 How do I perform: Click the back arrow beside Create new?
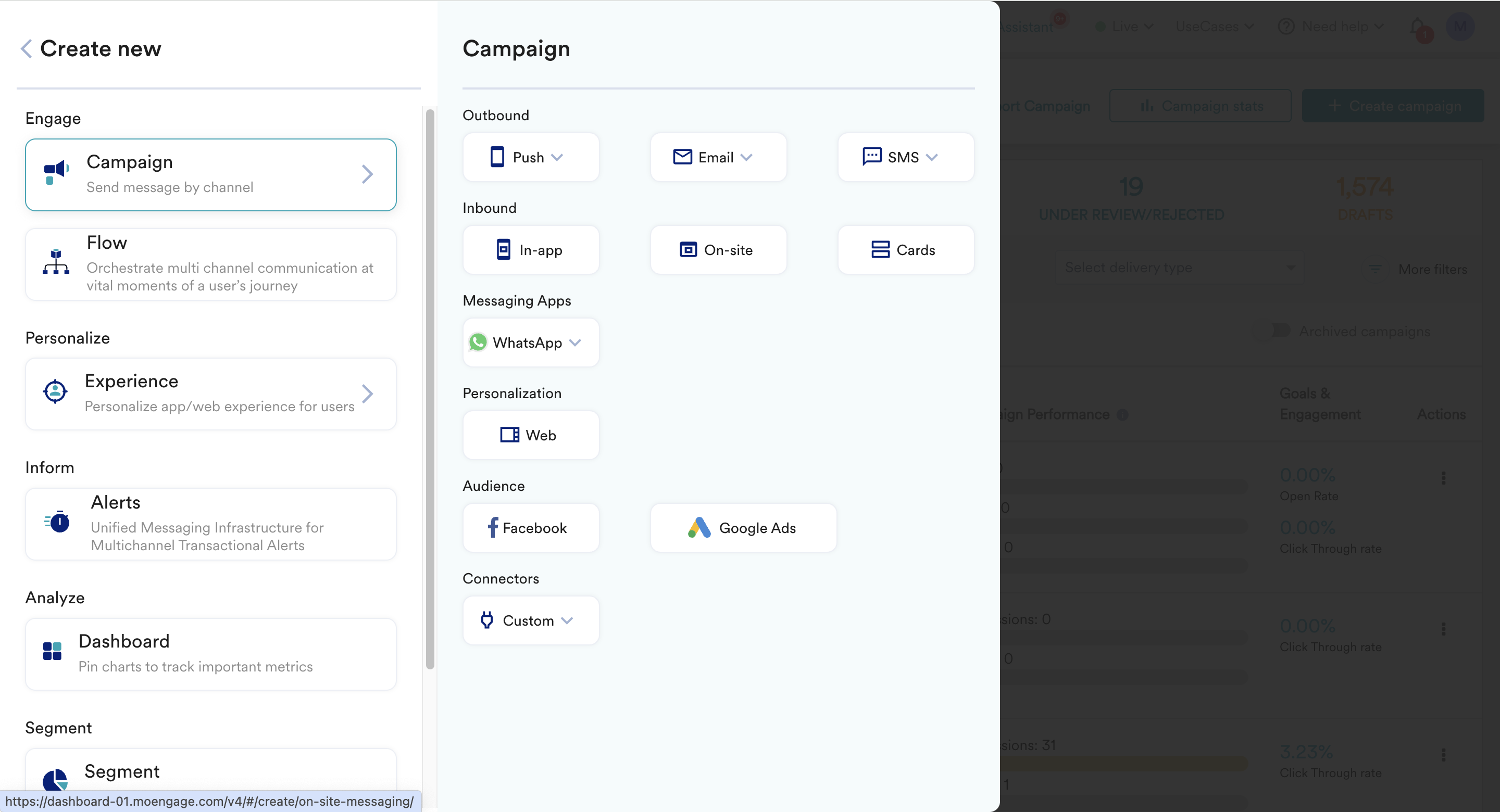tap(26, 49)
